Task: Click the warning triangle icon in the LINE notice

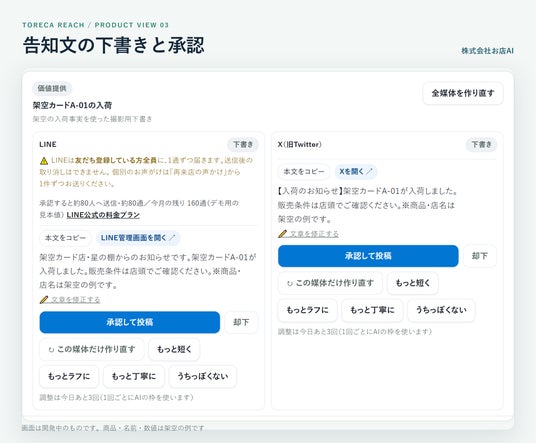Action: click(x=44, y=160)
